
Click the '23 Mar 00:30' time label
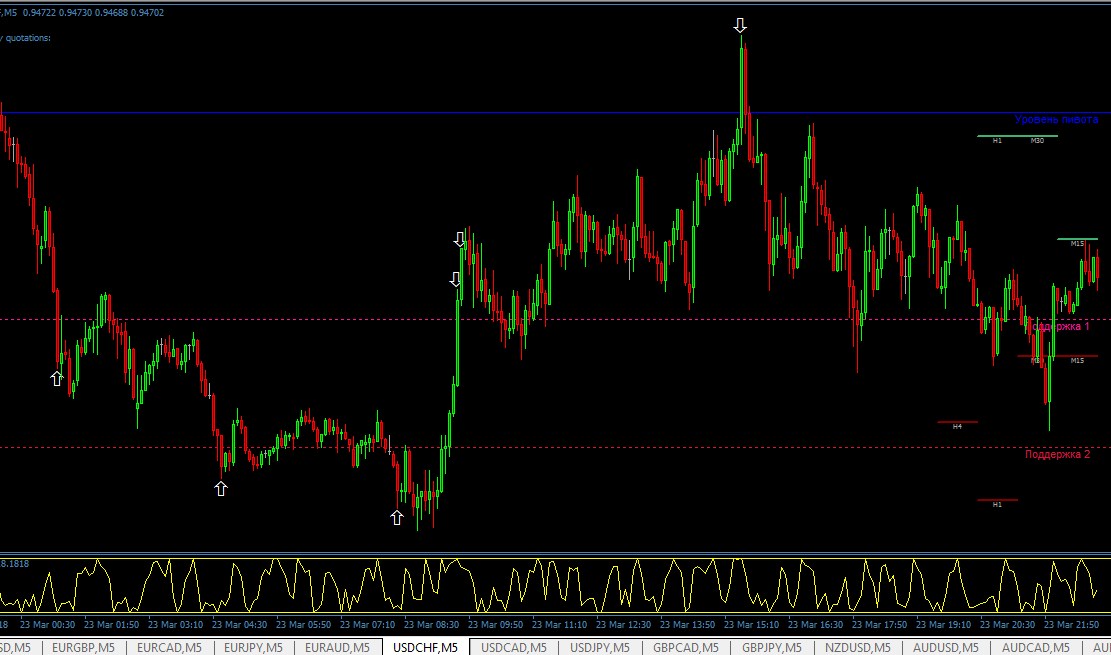click(47, 625)
